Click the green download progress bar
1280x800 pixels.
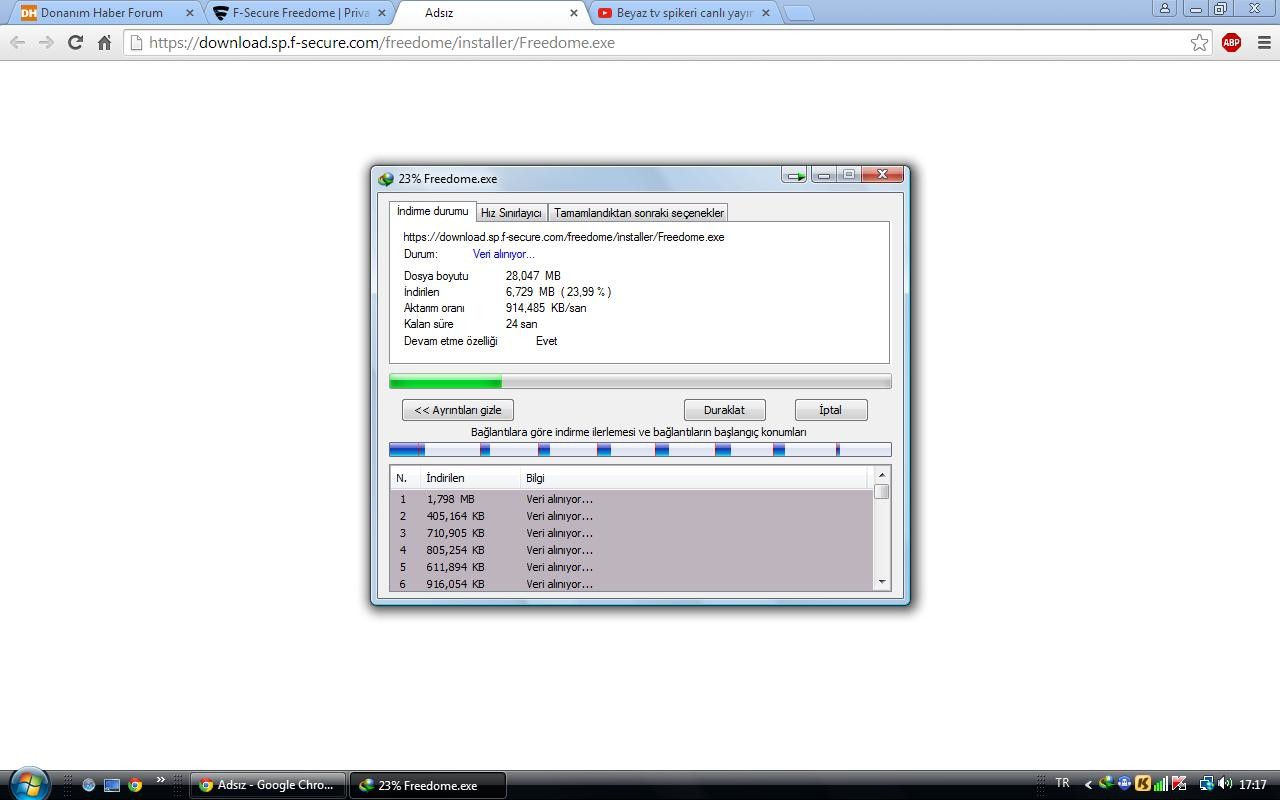(x=640, y=381)
